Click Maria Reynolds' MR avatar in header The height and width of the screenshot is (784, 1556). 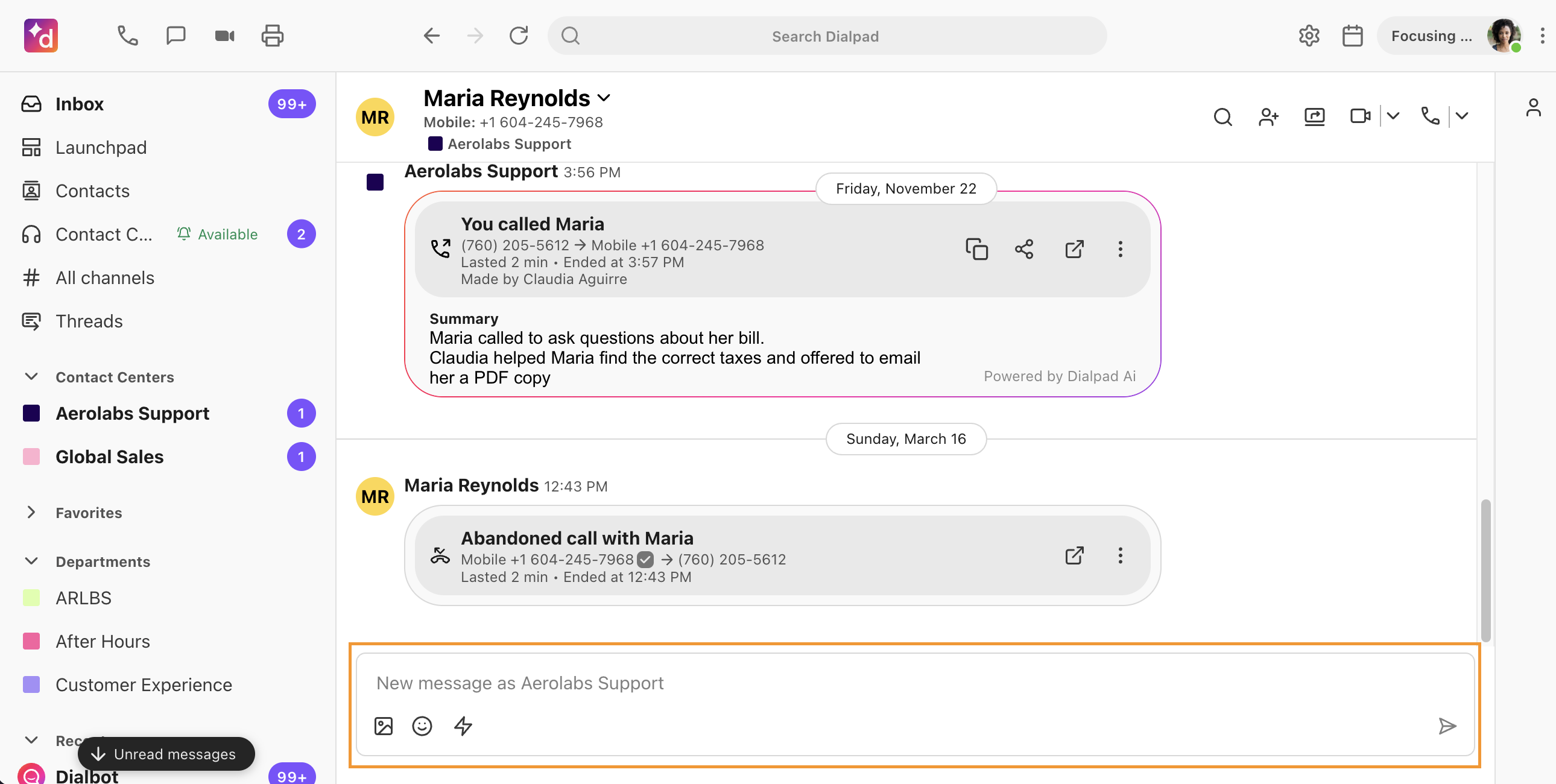click(x=375, y=117)
